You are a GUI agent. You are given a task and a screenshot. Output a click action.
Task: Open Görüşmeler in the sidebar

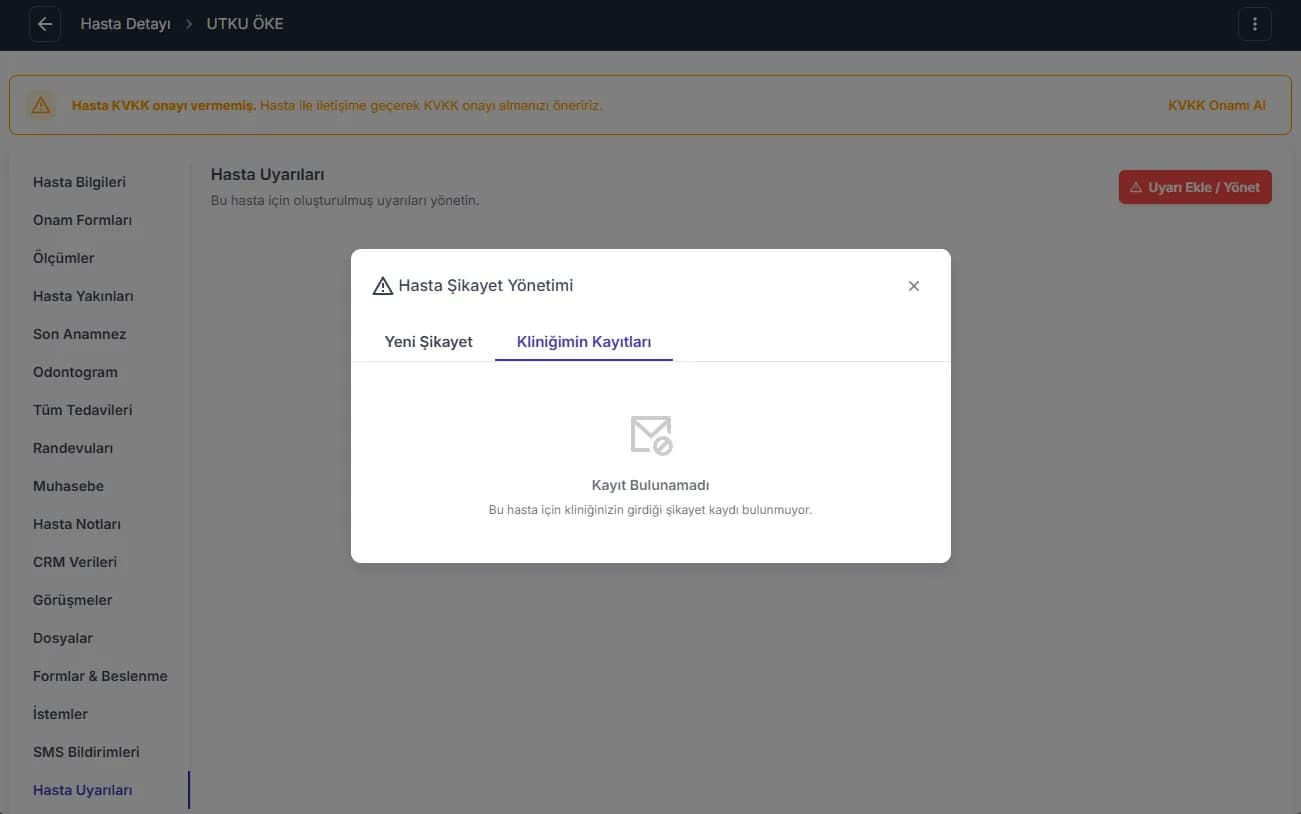pos(73,600)
